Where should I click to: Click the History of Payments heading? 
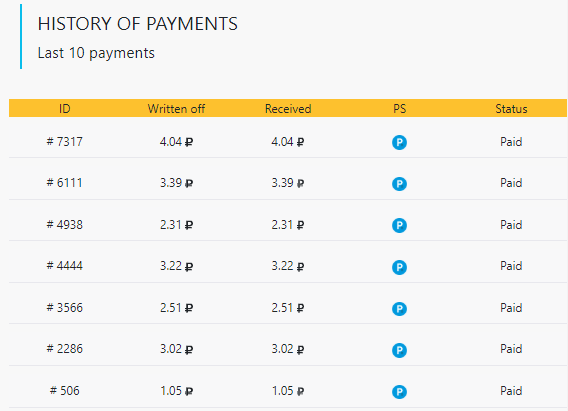click(x=138, y=24)
